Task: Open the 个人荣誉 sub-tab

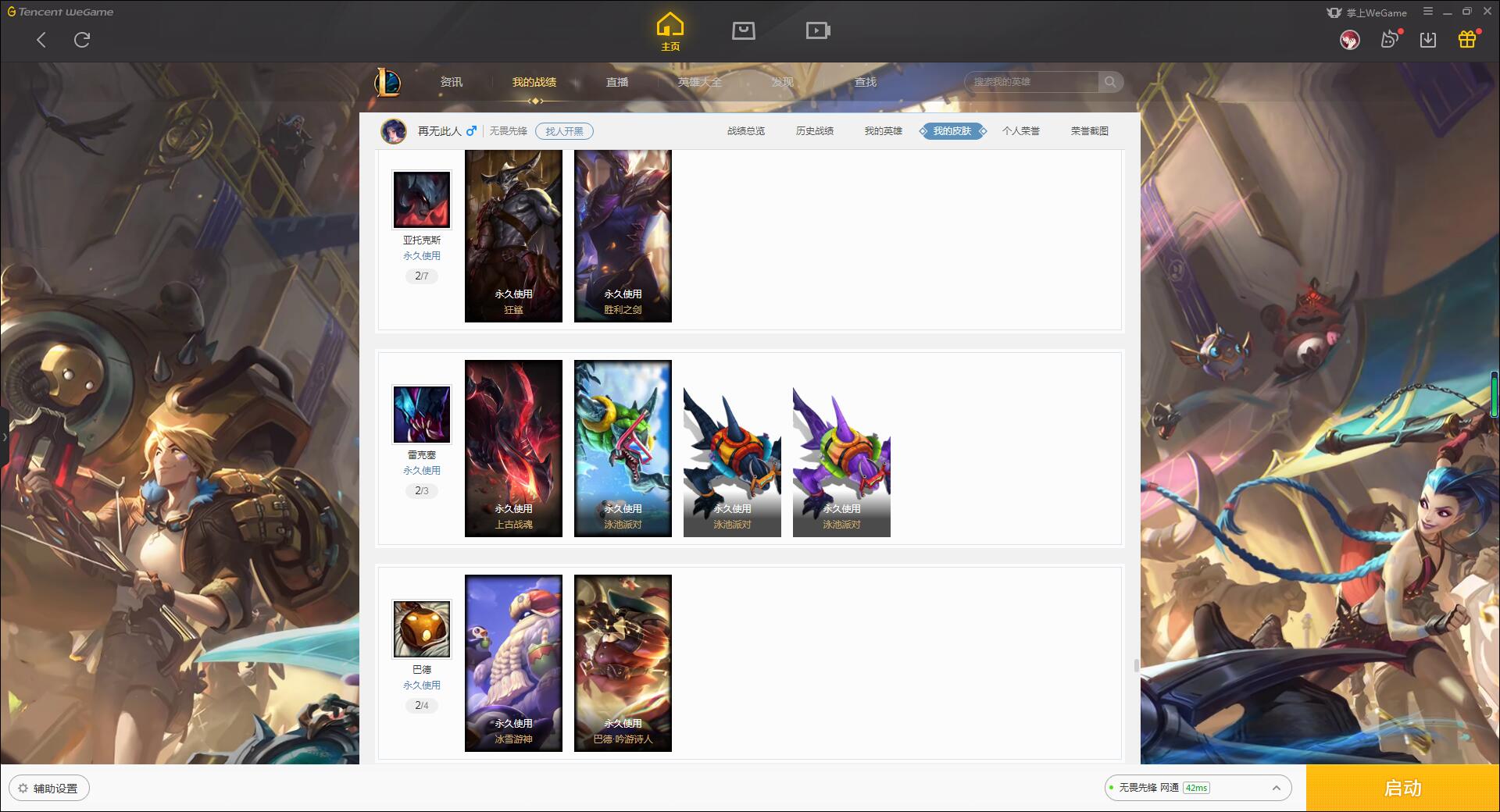Action: 1021,131
